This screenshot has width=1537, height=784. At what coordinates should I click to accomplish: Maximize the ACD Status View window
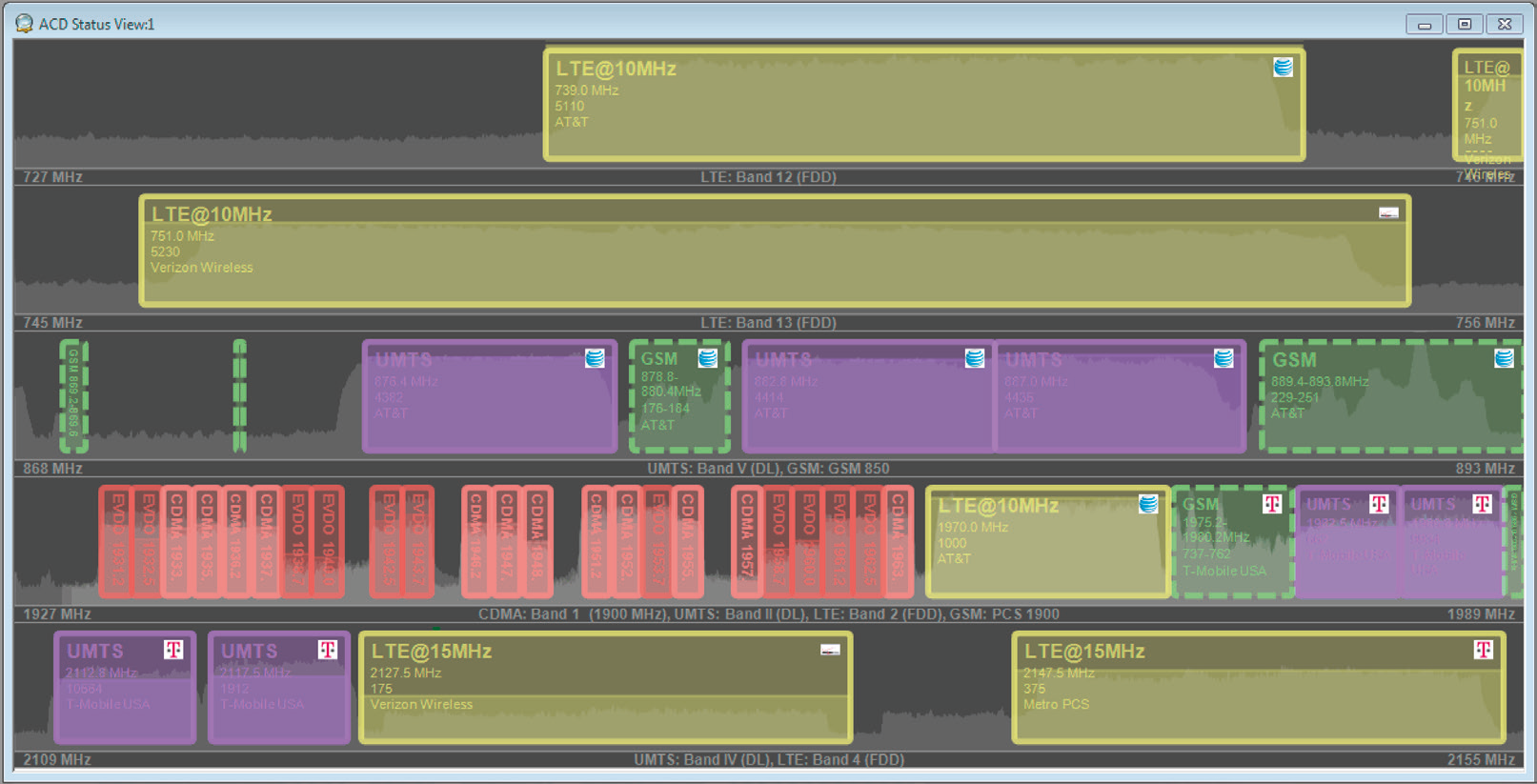[1465, 24]
